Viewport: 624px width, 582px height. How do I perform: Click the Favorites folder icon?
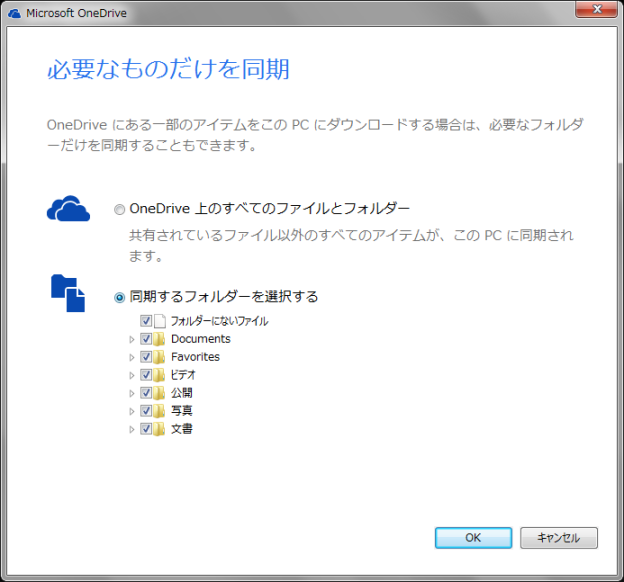(x=159, y=357)
